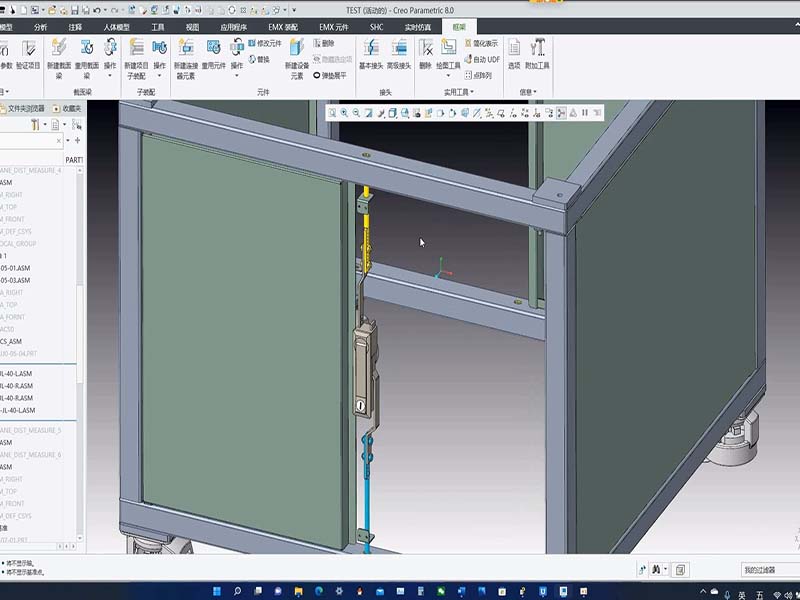The width and height of the screenshot is (800, 600).
Task: Open the 实时仿真 ribbon tab
Action: pos(418,27)
